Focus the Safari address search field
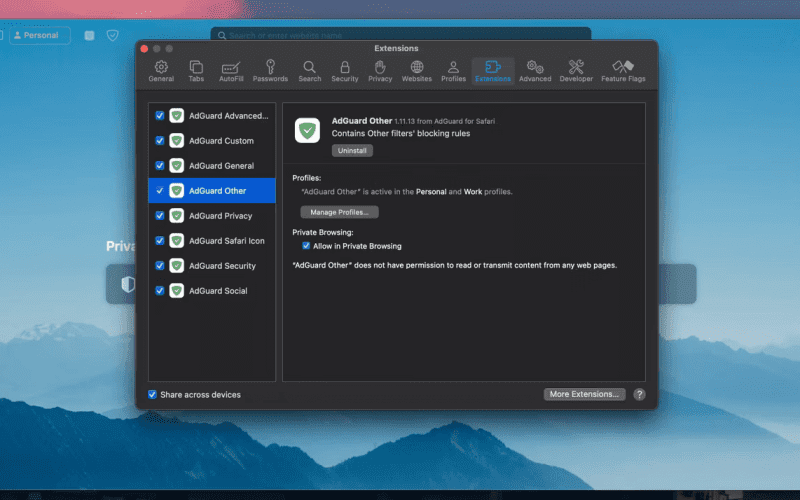The height and width of the screenshot is (500, 800). point(401,35)
